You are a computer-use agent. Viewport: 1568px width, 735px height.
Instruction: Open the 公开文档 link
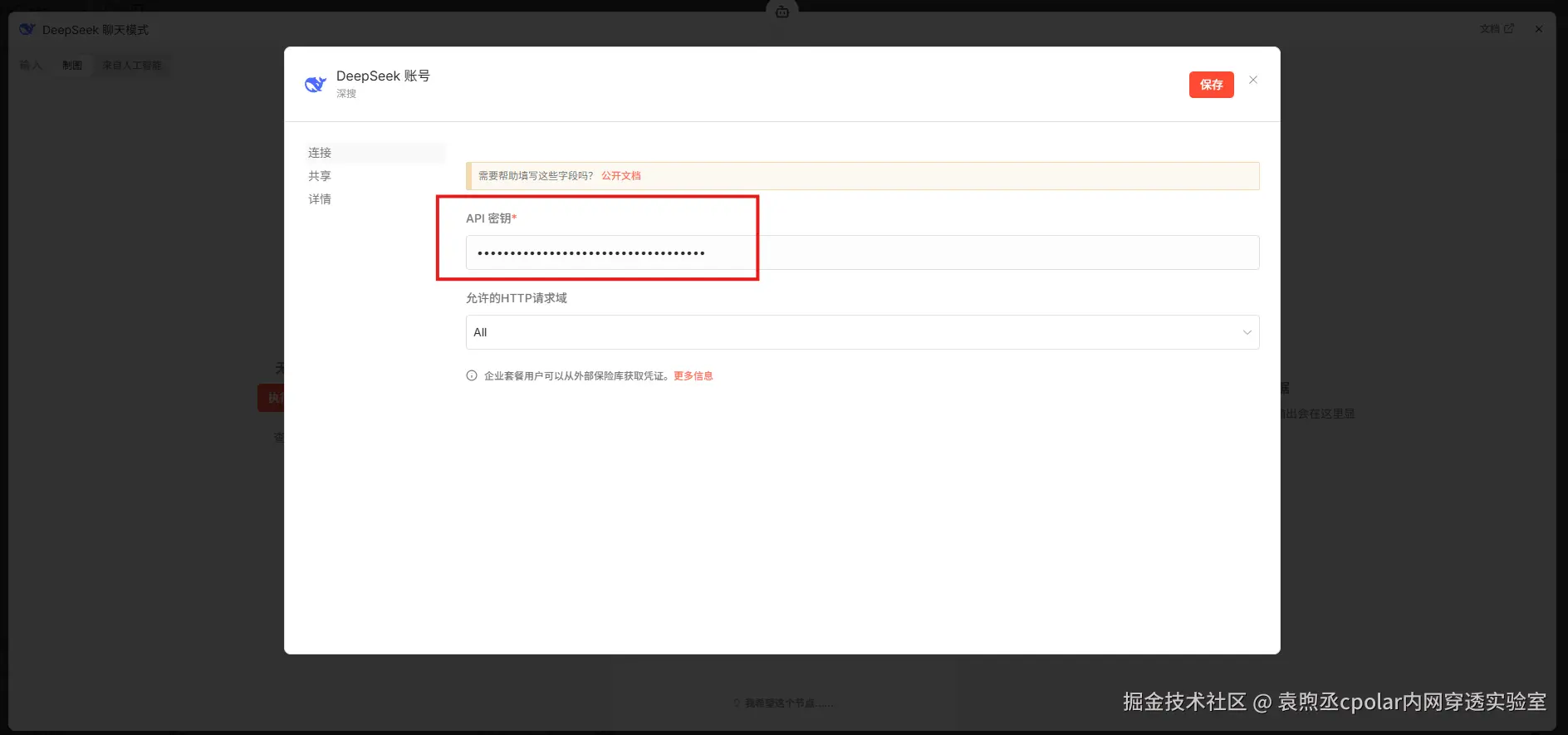(x=621, y=176)
